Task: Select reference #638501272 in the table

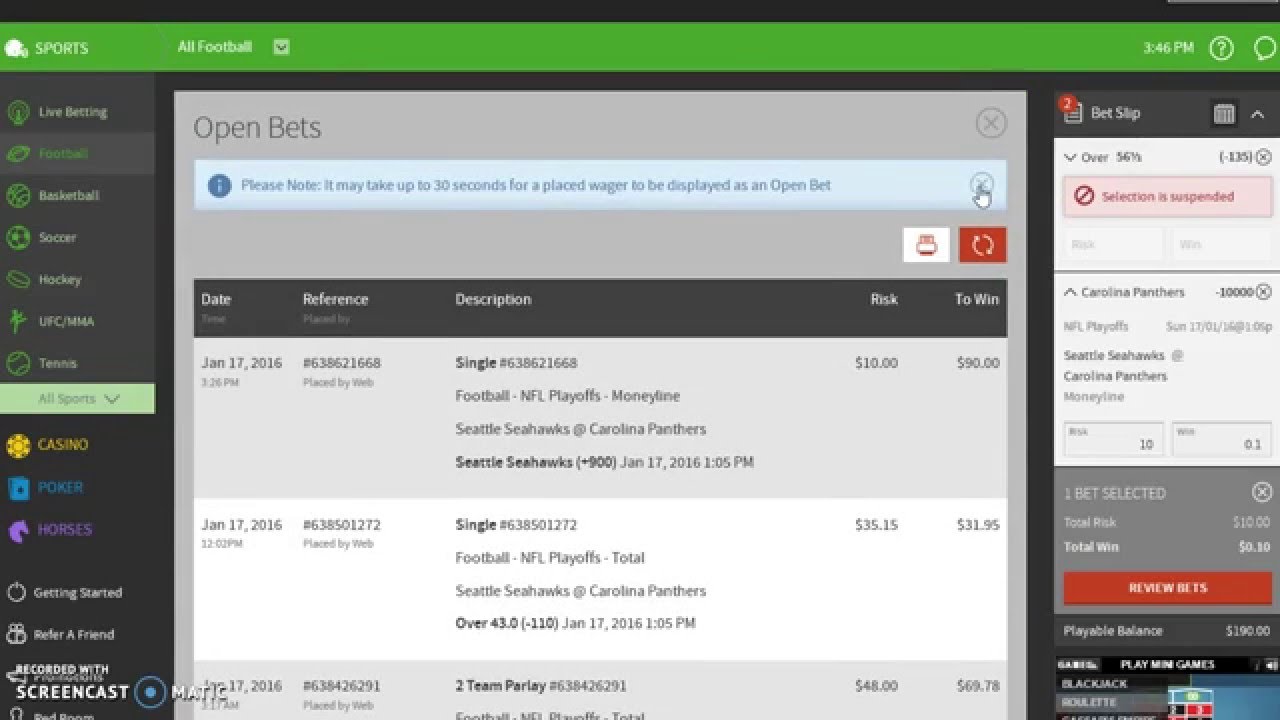Action: tap(342, 525)
